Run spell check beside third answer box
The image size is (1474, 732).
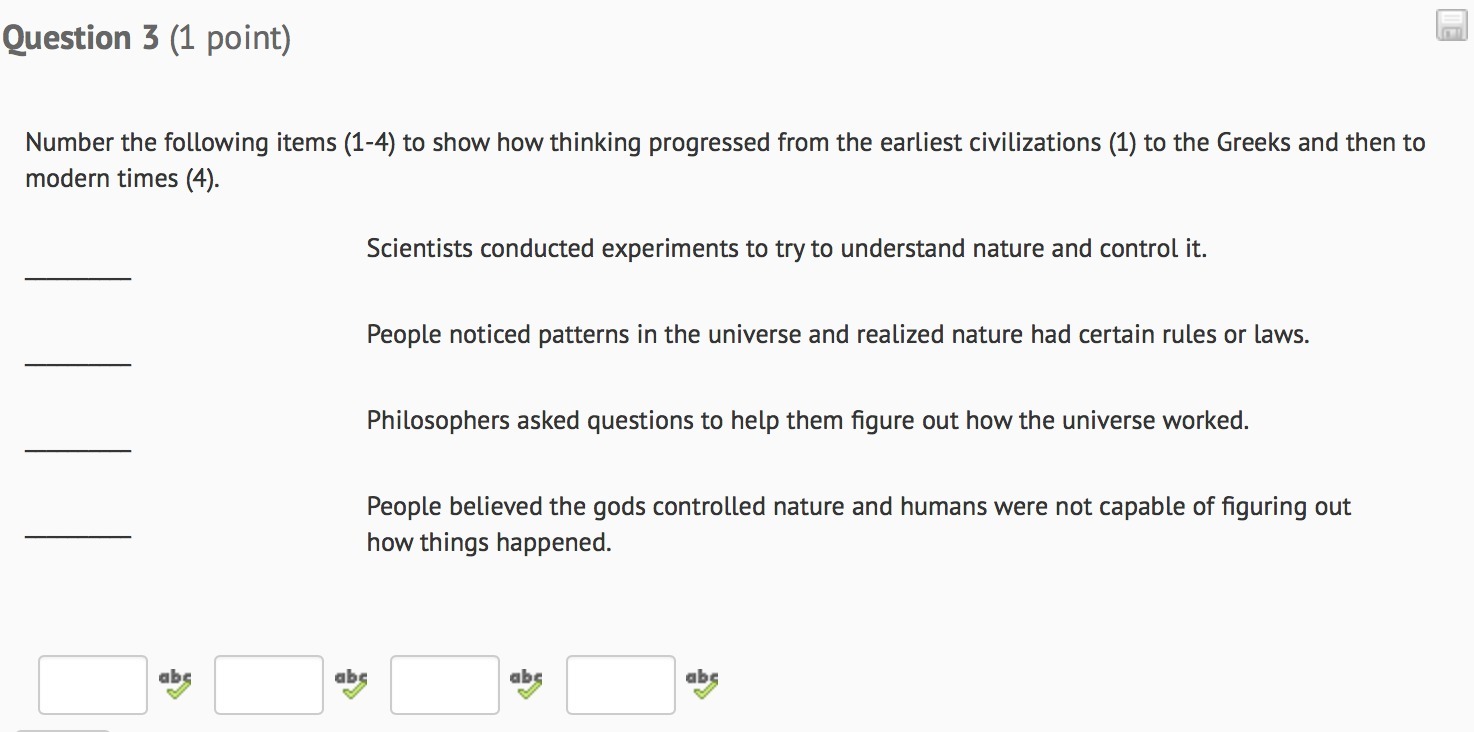coord(527,683)
